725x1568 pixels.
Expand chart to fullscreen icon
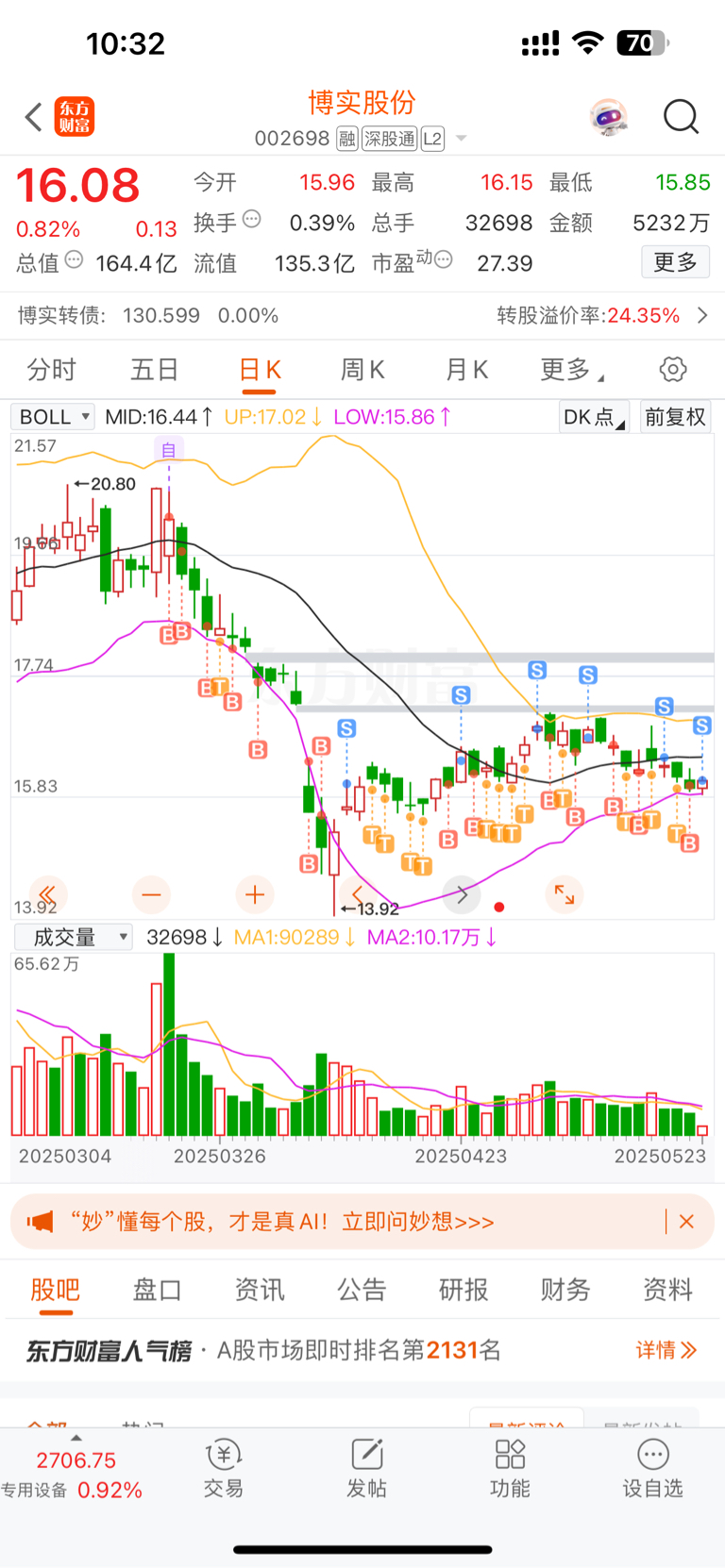click(565, 894)
